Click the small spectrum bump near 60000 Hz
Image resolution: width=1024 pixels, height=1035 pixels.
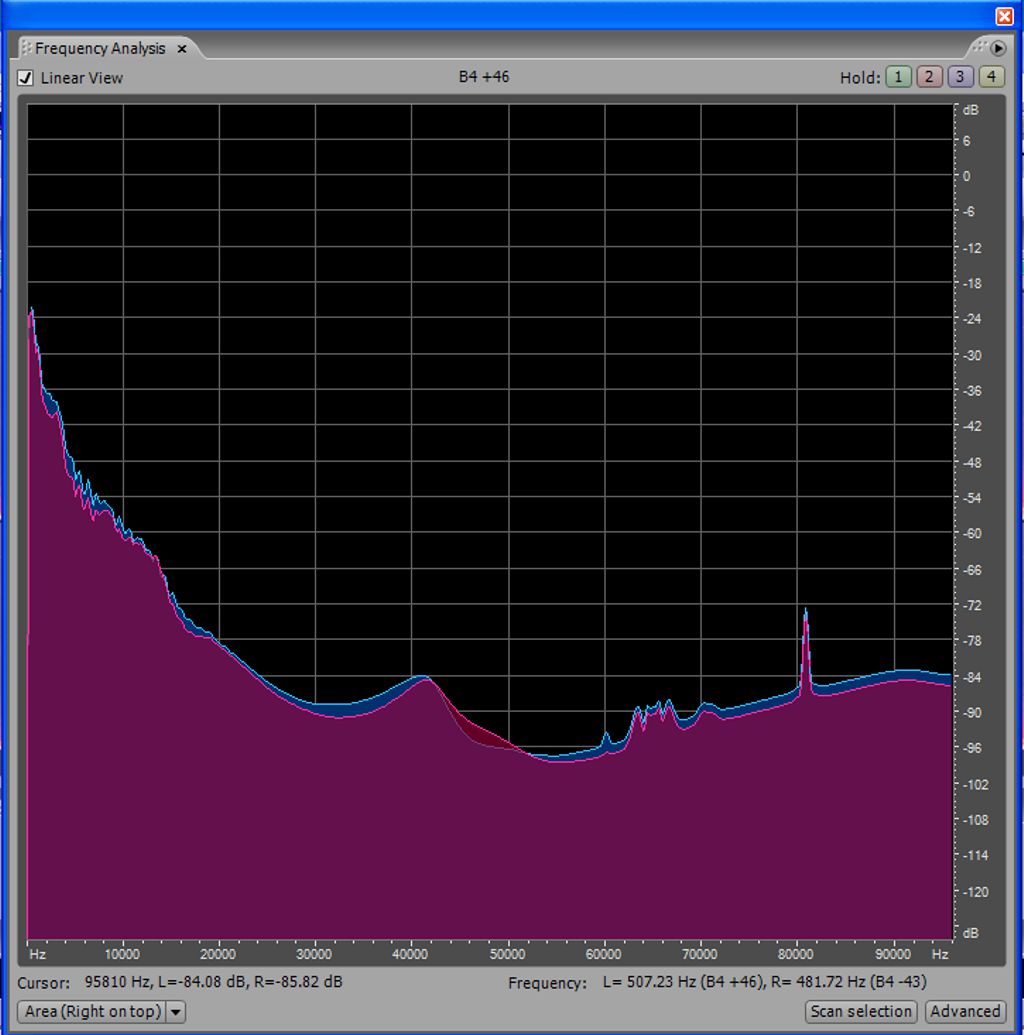[x=605, y=737]
